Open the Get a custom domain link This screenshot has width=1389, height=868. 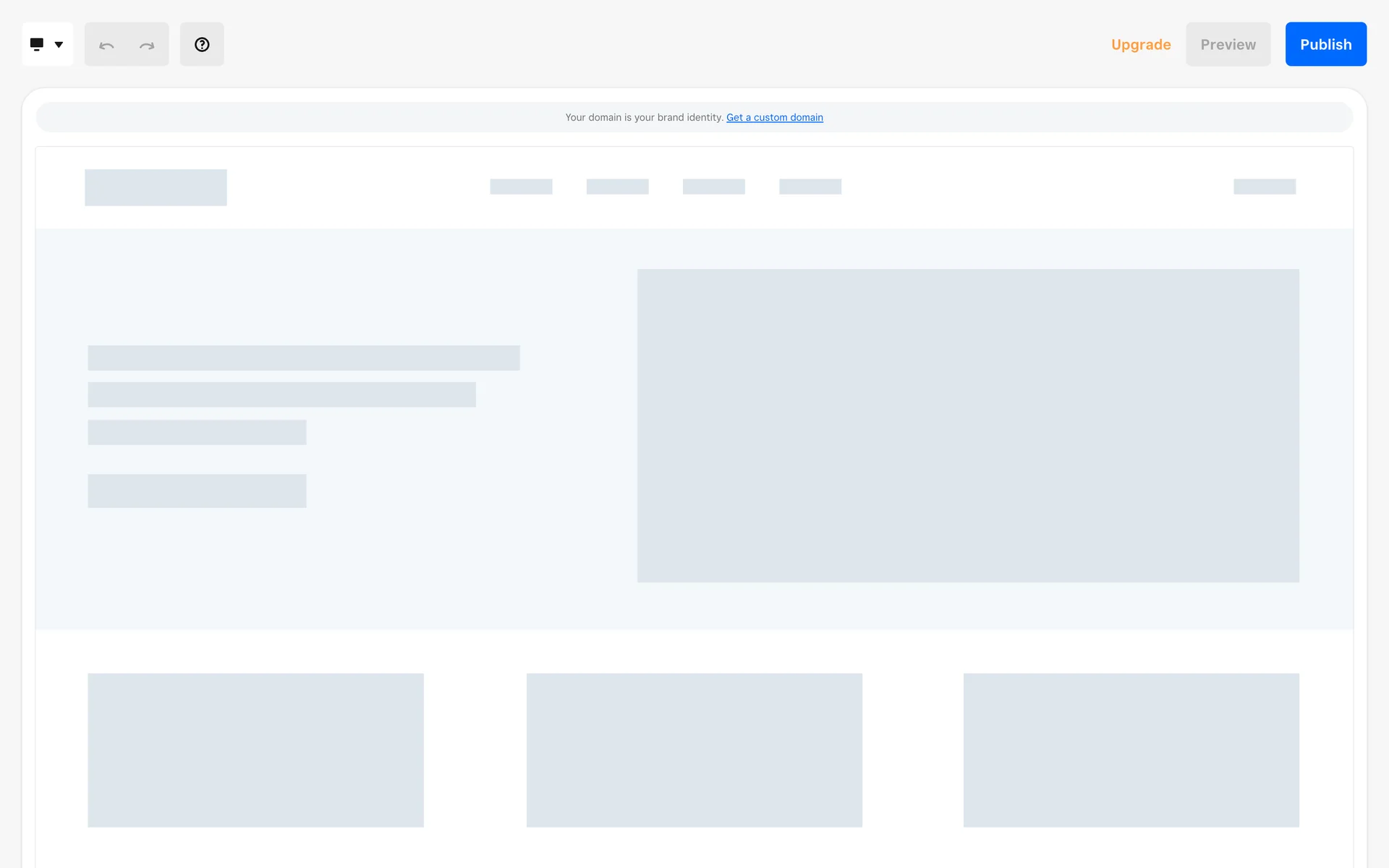click(774, 117)
